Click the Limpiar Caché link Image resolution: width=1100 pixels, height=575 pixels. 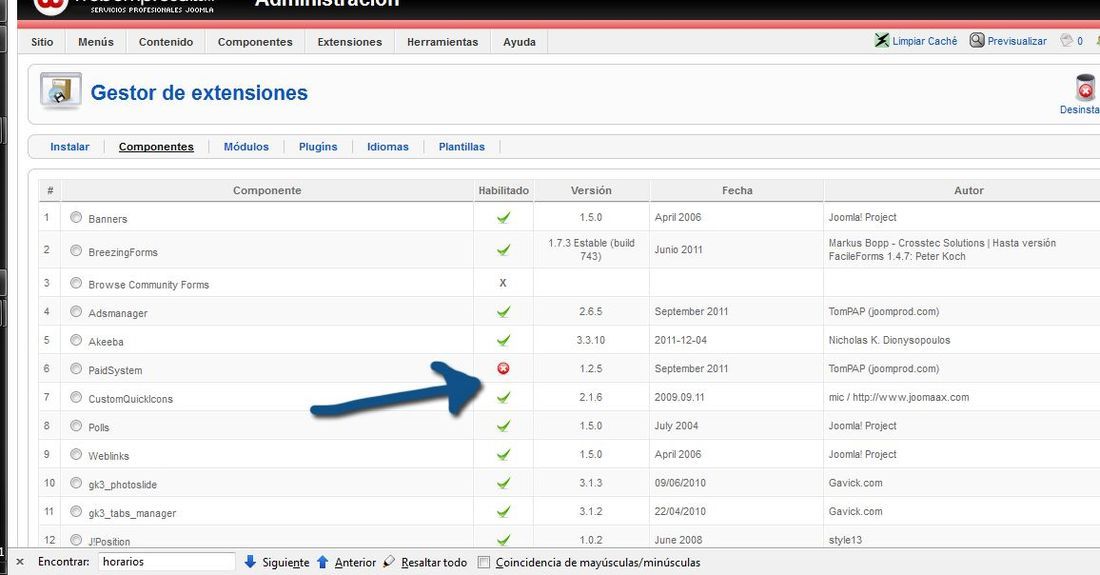[x=925, y=41]
